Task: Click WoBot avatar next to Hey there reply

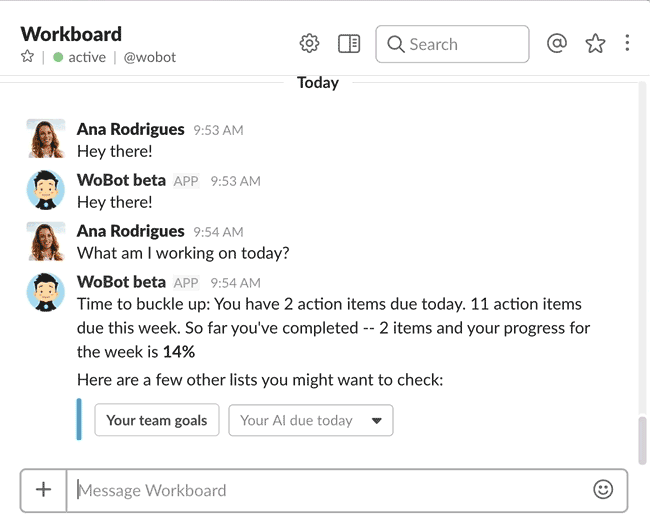Action: point(46,190)
